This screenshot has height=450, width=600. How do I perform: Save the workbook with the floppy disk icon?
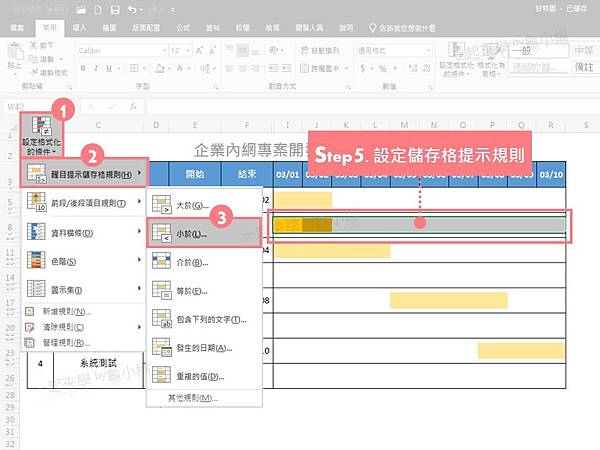tap(115, 10)
